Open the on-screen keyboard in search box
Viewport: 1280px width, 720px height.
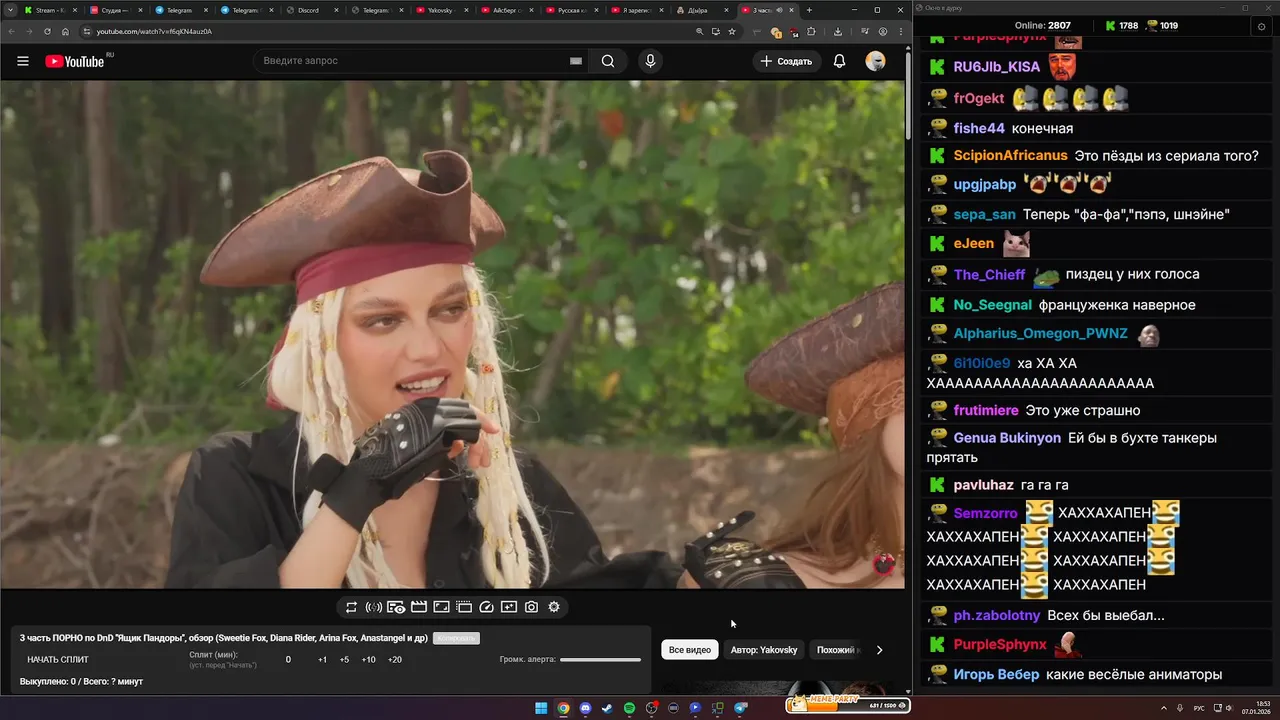[x=576, y=61]
